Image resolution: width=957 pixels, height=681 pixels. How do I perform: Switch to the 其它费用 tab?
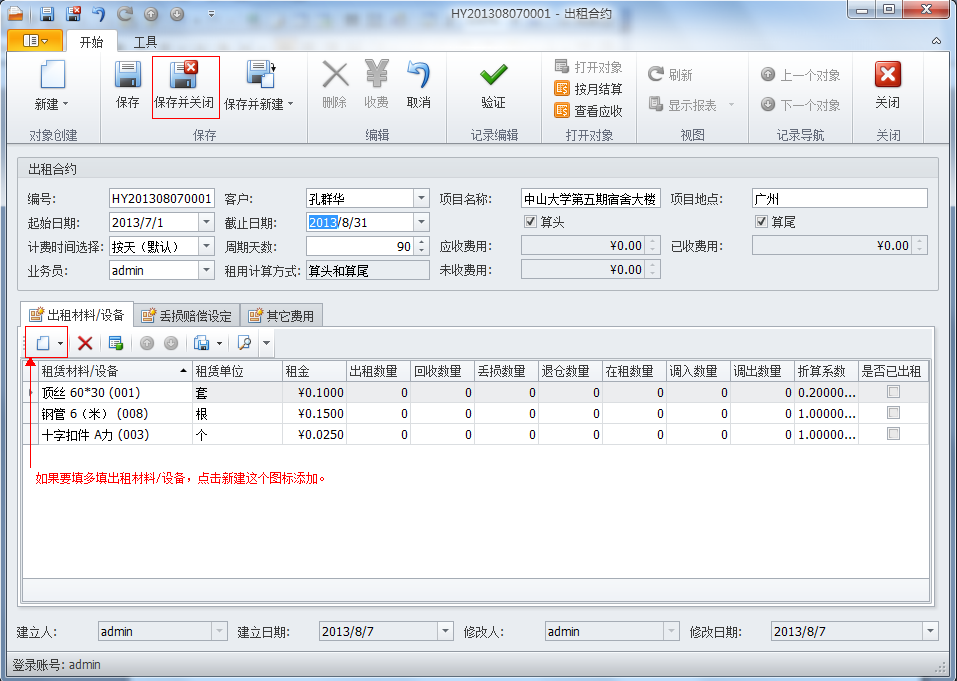(281, 315)
